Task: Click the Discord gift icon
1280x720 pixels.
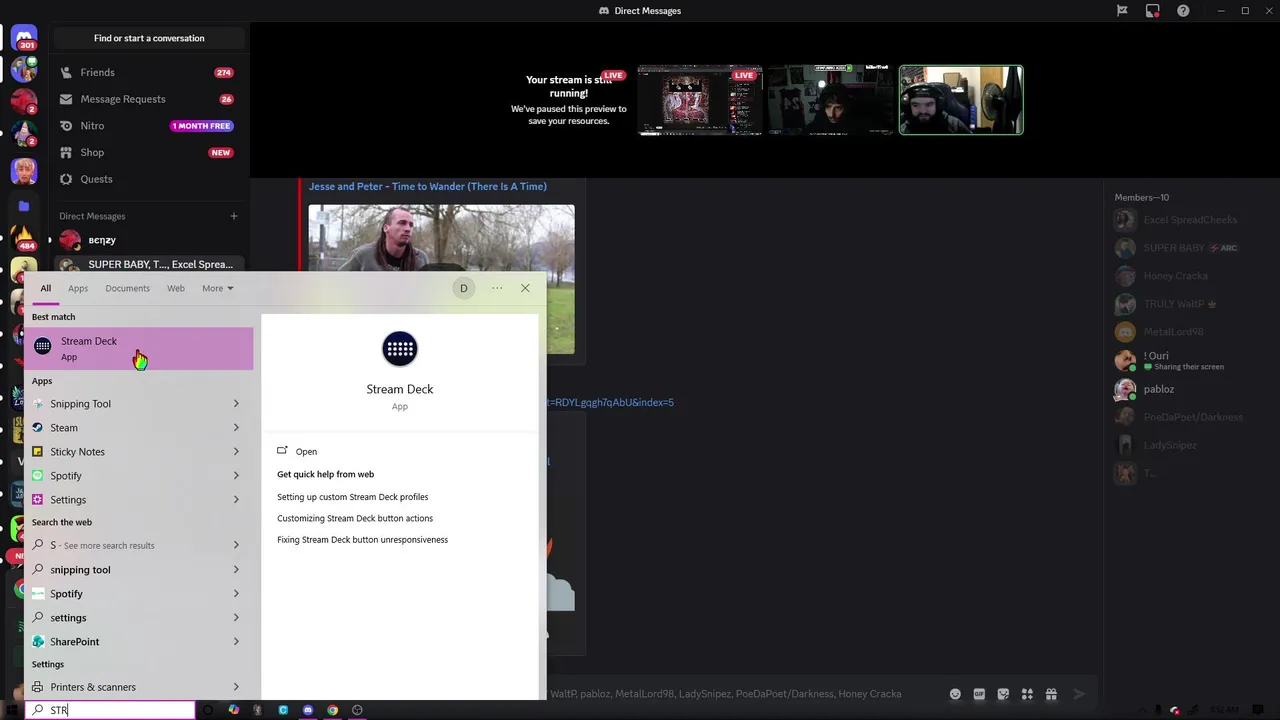Action: 1051,694
